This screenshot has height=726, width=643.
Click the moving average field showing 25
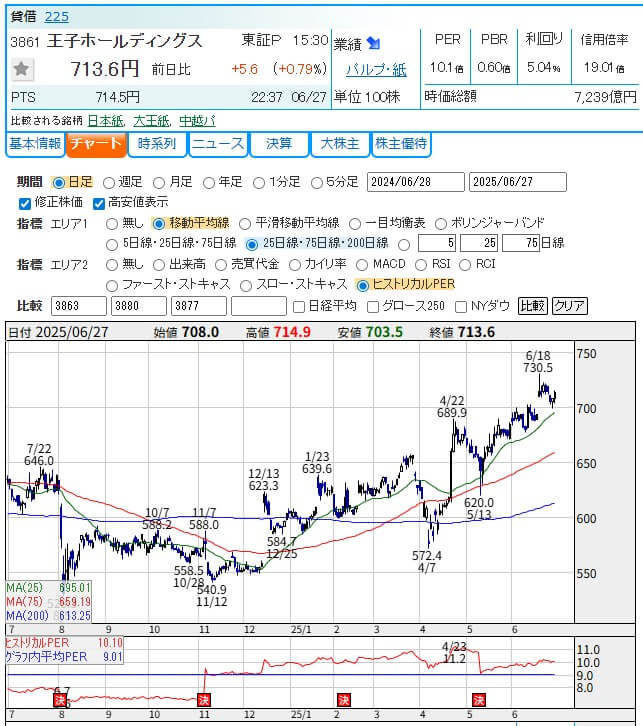(479, 243)
